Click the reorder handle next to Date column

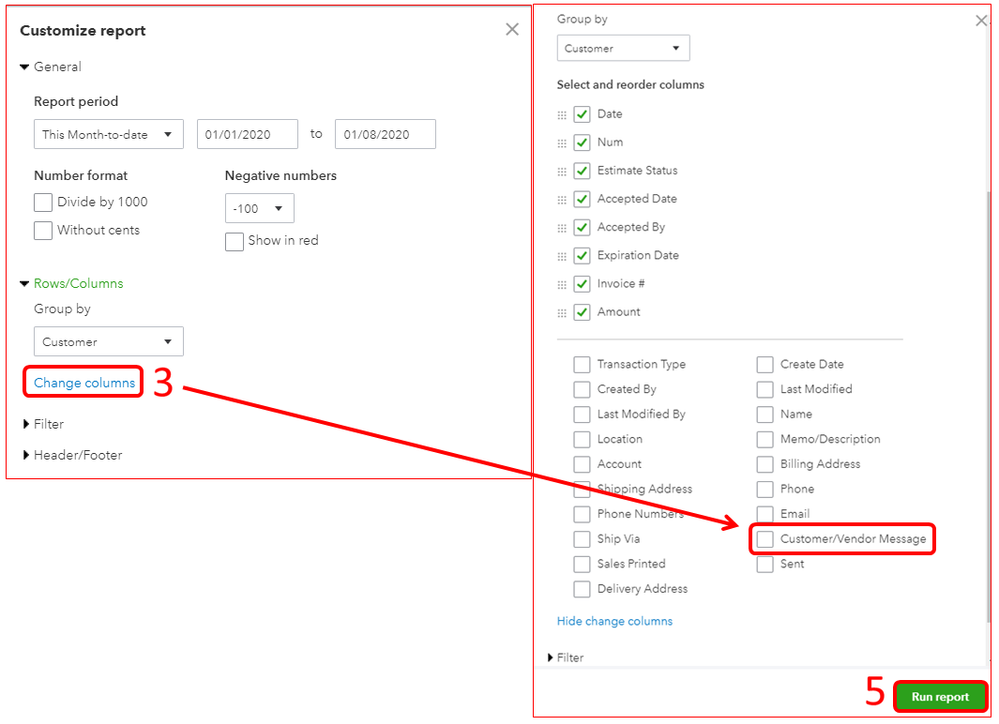562,114
